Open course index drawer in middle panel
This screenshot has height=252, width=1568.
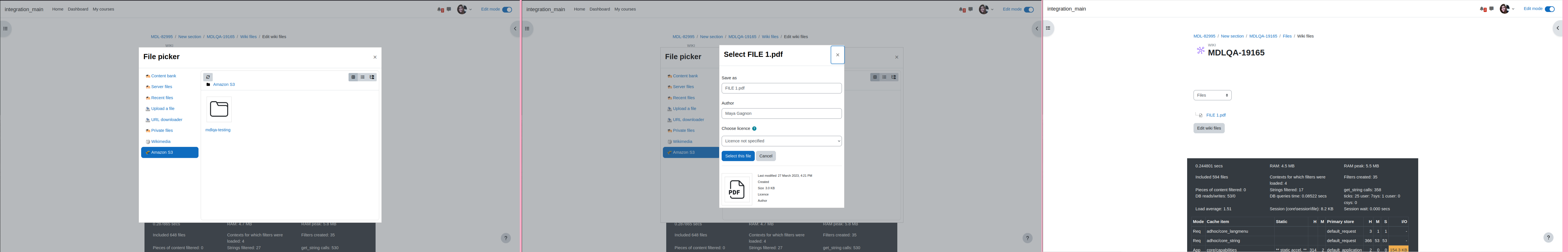coord(527,29)
